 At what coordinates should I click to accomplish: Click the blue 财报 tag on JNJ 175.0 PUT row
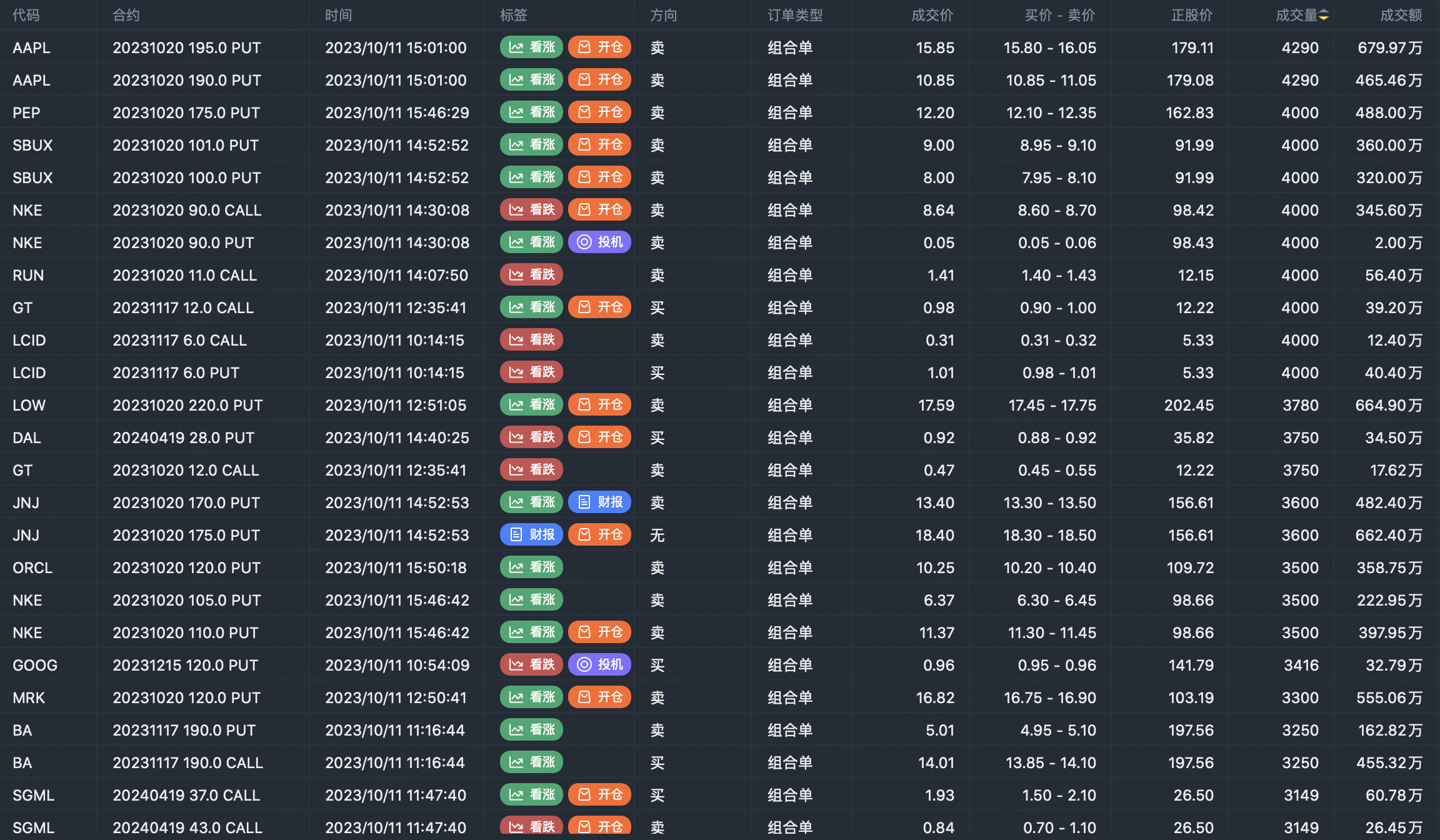click(531, 535)
